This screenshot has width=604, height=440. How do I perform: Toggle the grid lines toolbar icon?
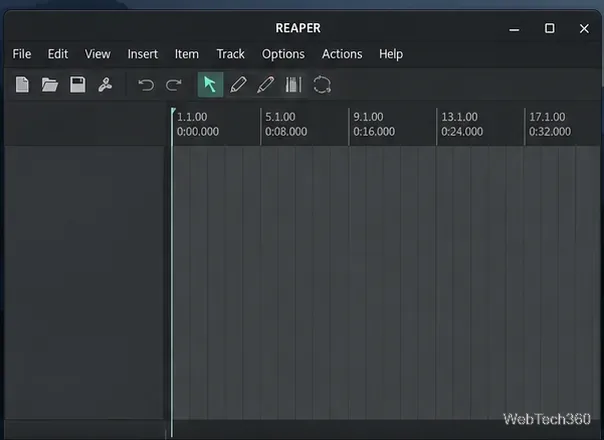(294, 85)
